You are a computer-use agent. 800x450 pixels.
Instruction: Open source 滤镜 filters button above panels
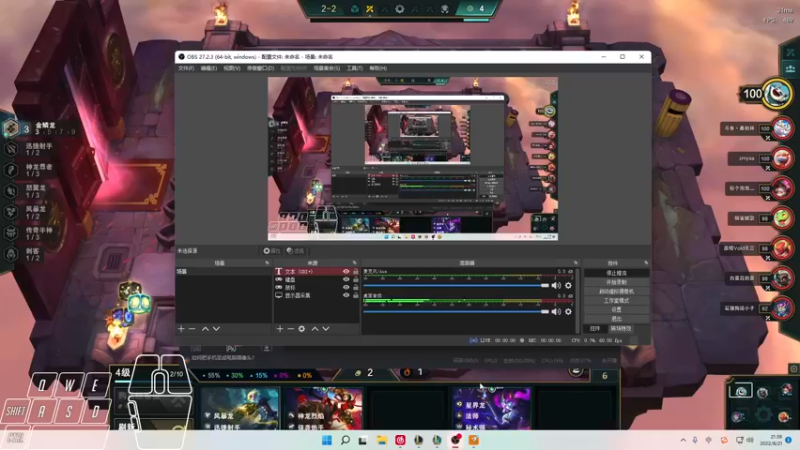point(295,251)
